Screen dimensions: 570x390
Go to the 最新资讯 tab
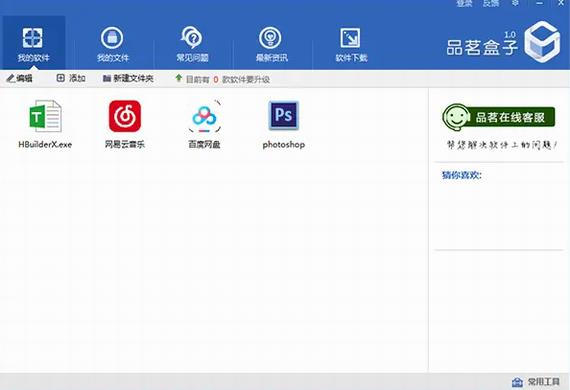click(x=271, y=43)
